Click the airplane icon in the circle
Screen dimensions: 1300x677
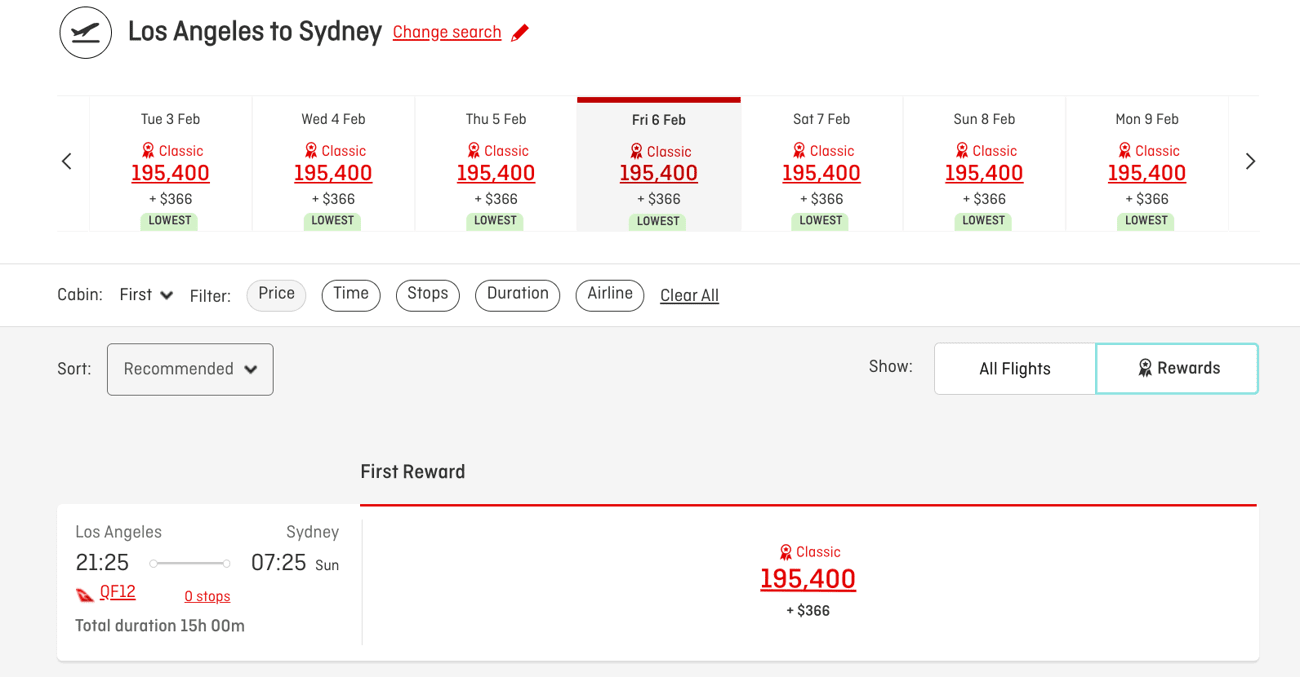coord(85,32)
